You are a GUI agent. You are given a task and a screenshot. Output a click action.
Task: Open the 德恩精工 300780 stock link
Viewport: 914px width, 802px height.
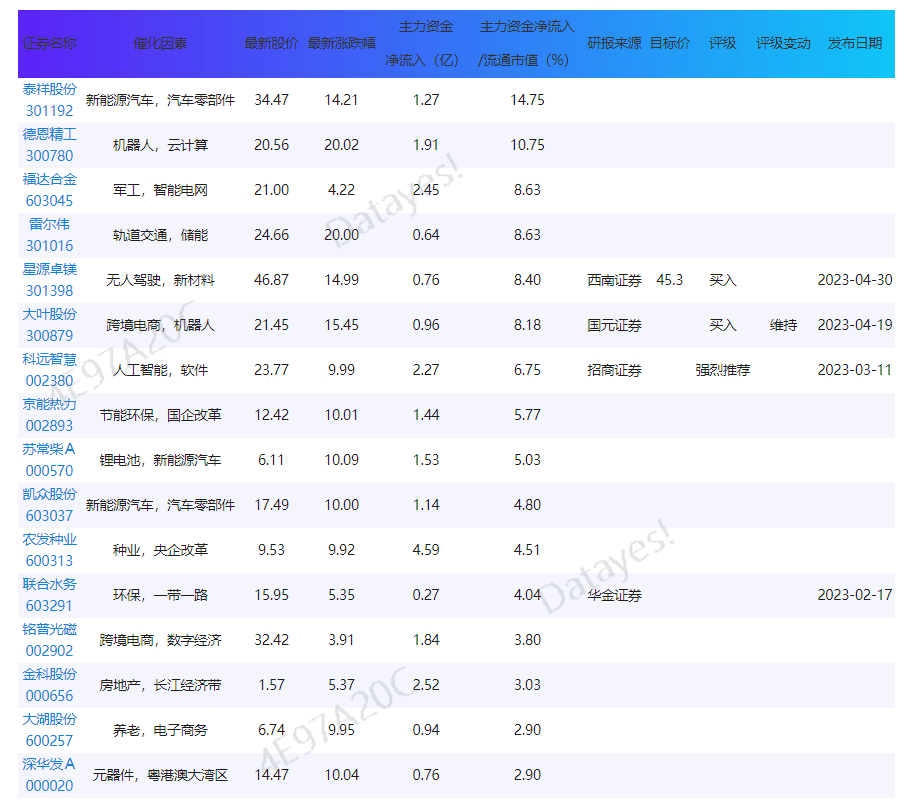50,145
